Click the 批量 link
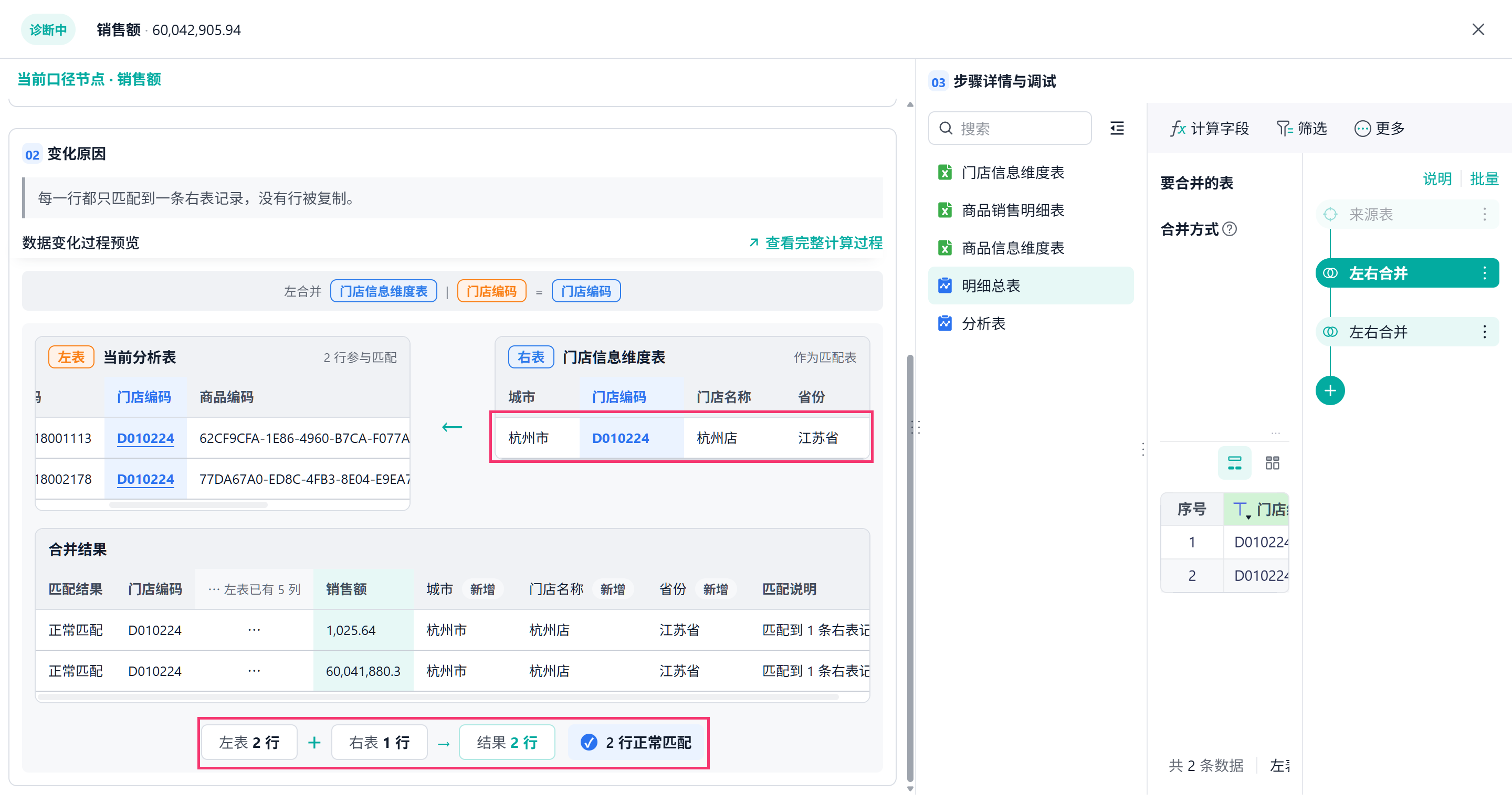Screen dimensions: 1512x803 coord(1484,179)
